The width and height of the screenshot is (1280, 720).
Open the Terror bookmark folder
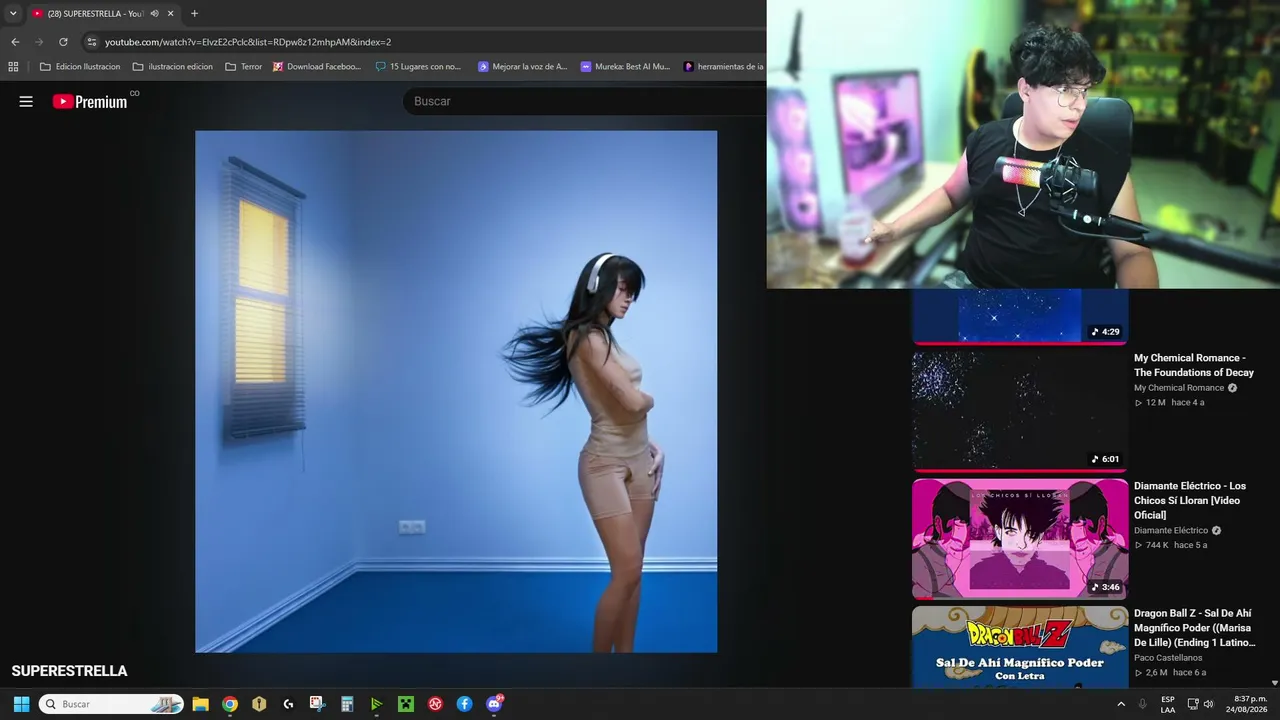click(x=244, y=67)
